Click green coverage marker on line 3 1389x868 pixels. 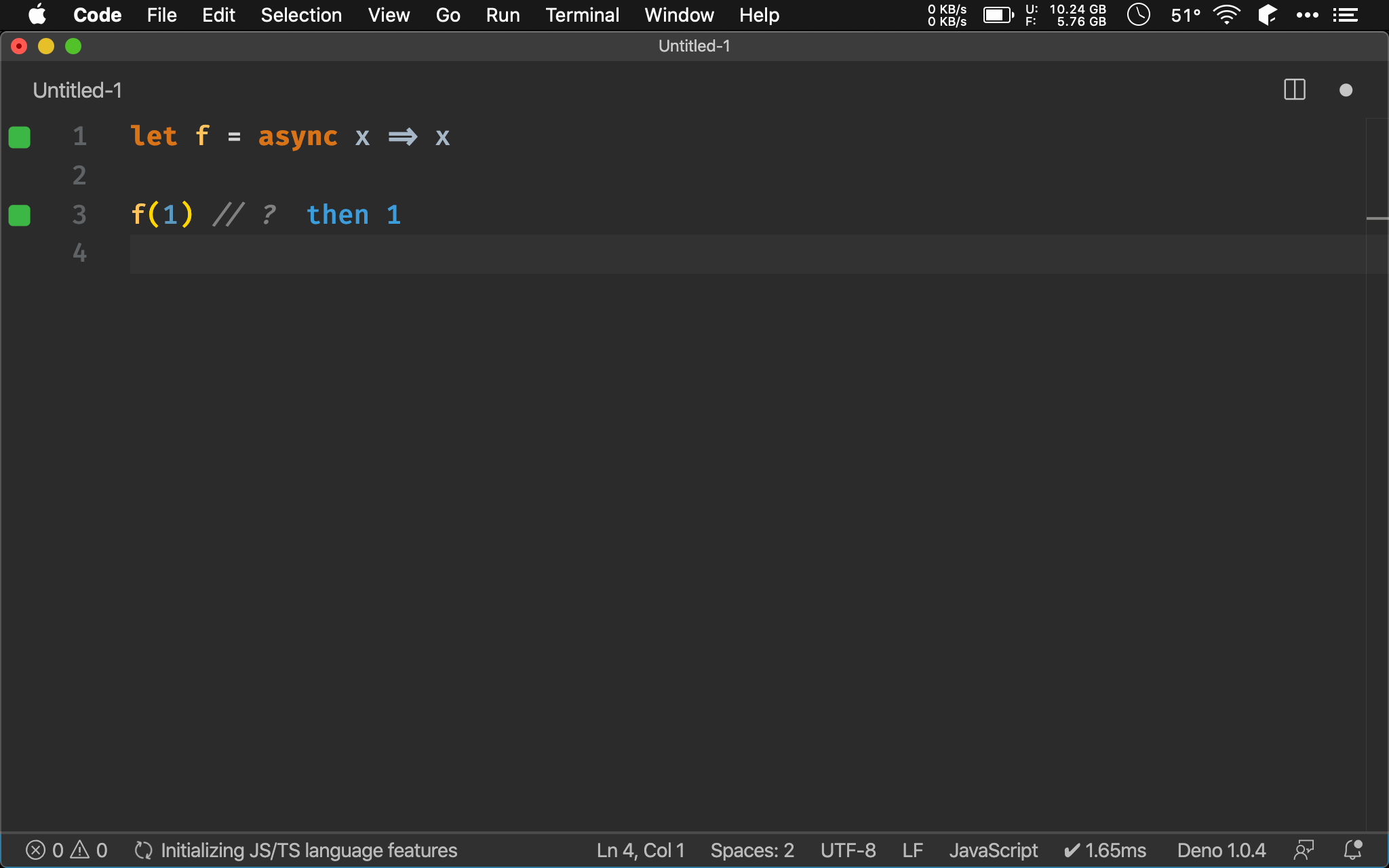point(20,216)
